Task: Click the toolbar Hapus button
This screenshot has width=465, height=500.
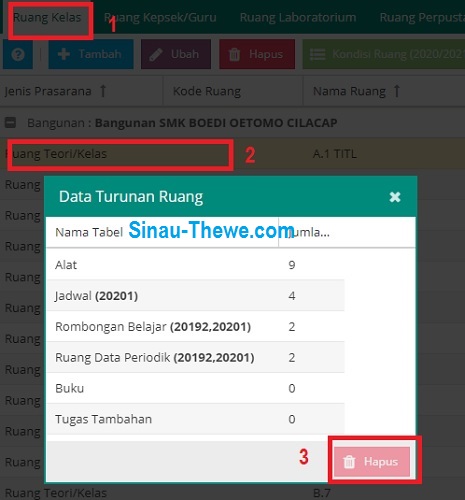Action: (257, 54)
